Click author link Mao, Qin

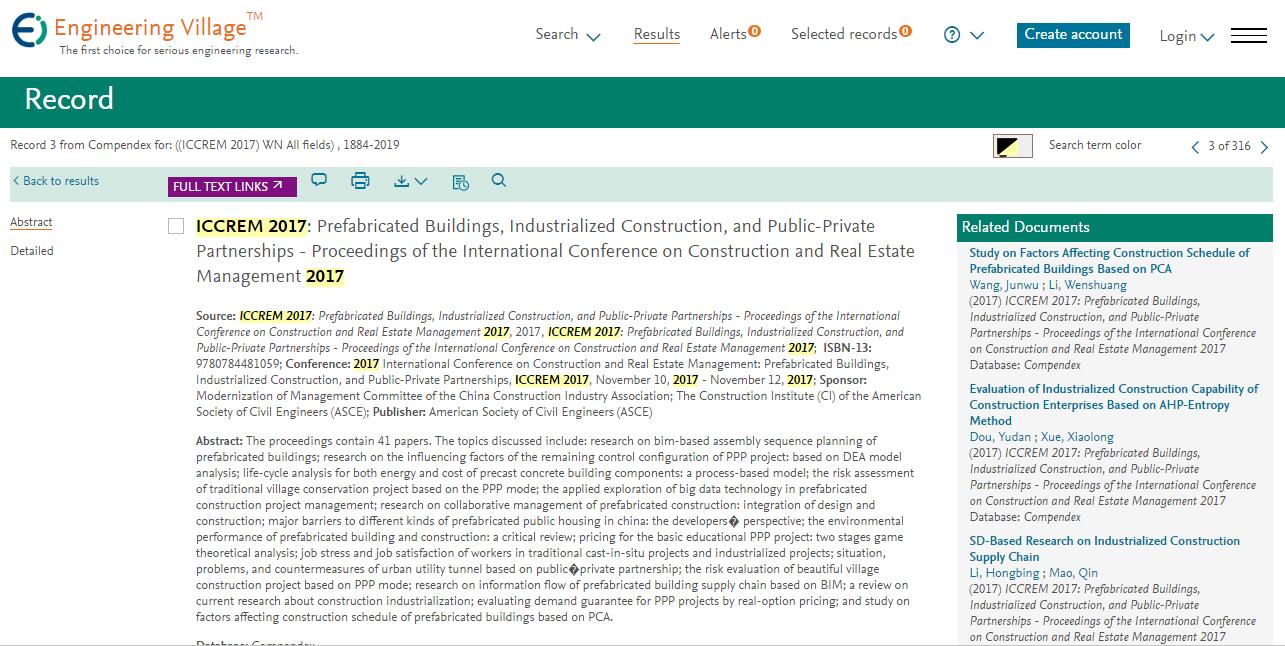pyautogui.click(x=1074, y=573)
